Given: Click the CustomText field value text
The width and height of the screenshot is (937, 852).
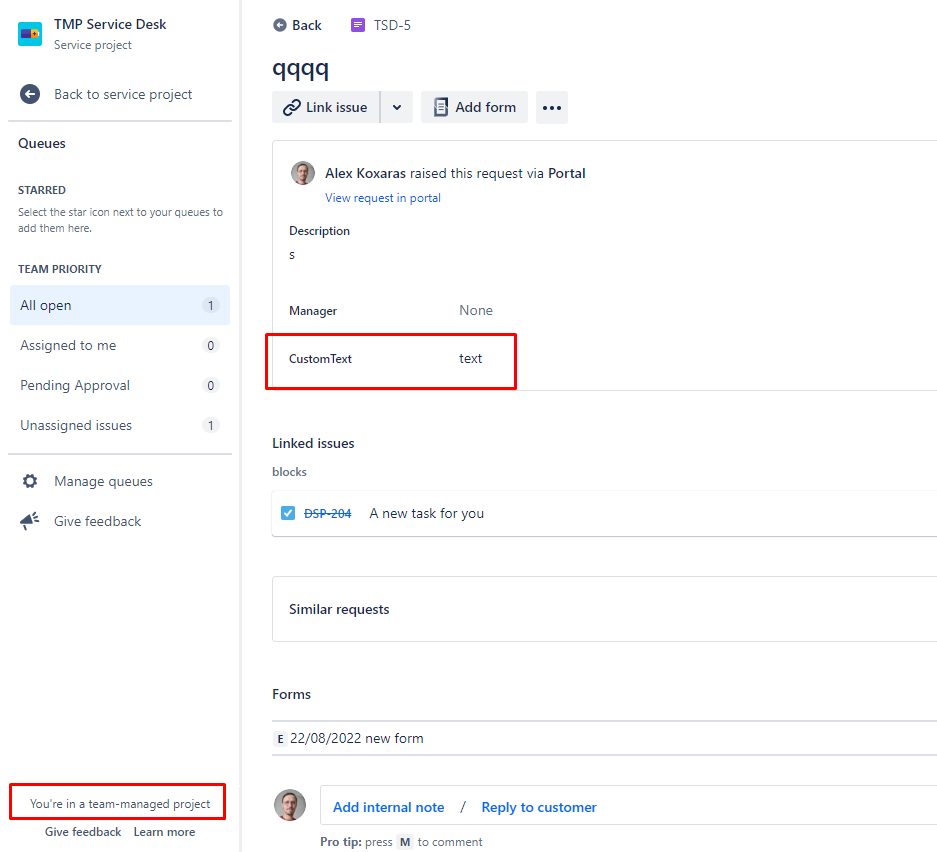Looking at the screenshot, I should [470, 358].
